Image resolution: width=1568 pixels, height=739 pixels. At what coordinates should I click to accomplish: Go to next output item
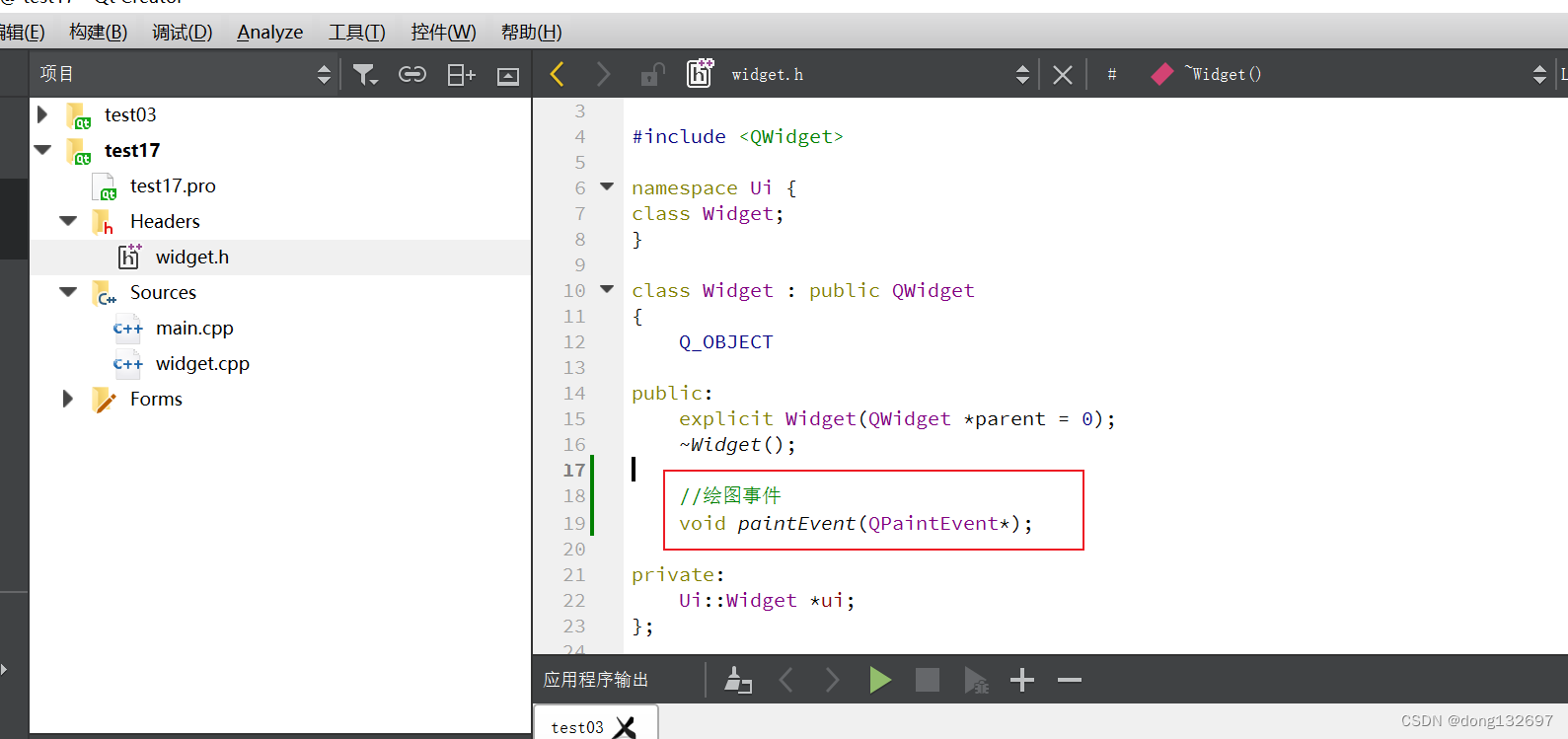(x=832, y=680)
